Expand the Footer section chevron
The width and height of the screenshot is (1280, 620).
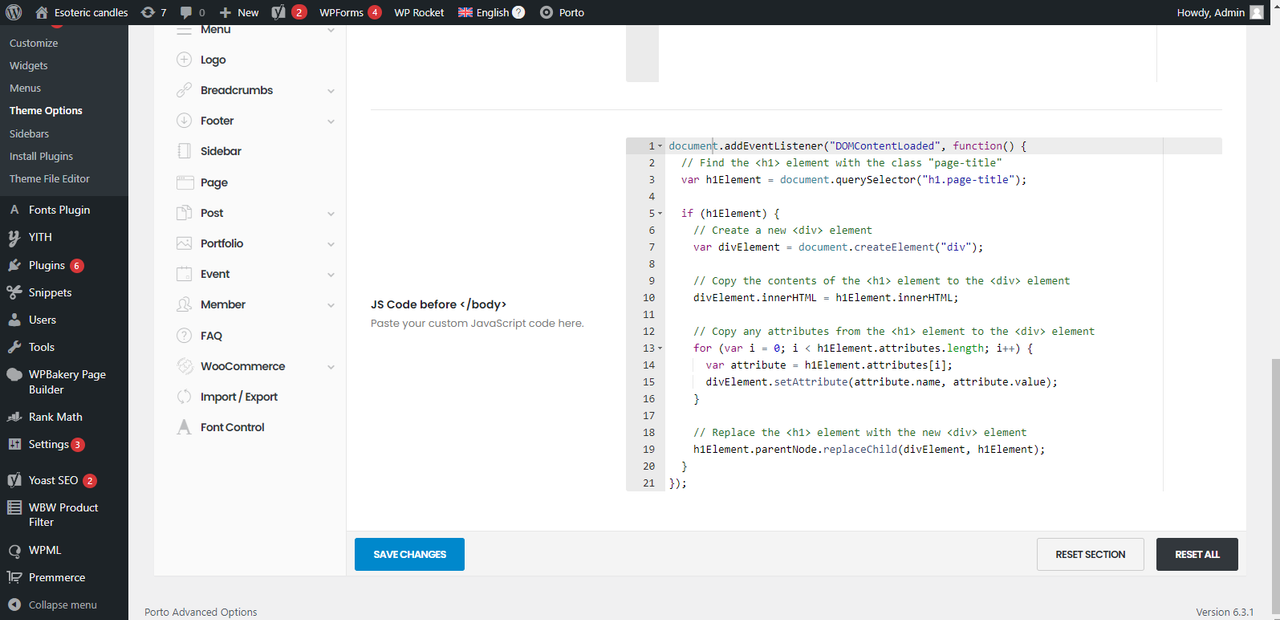(x=331, y=122)
